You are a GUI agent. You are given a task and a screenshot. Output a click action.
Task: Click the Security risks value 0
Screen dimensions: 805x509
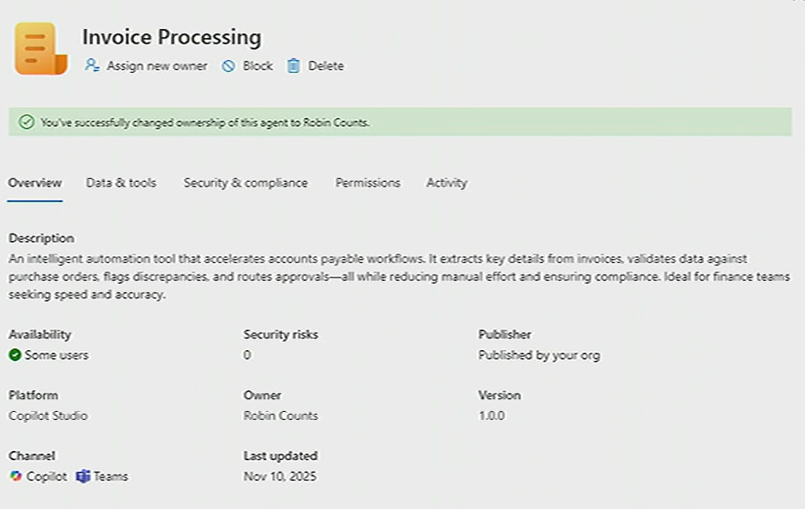tap(247, 355)
